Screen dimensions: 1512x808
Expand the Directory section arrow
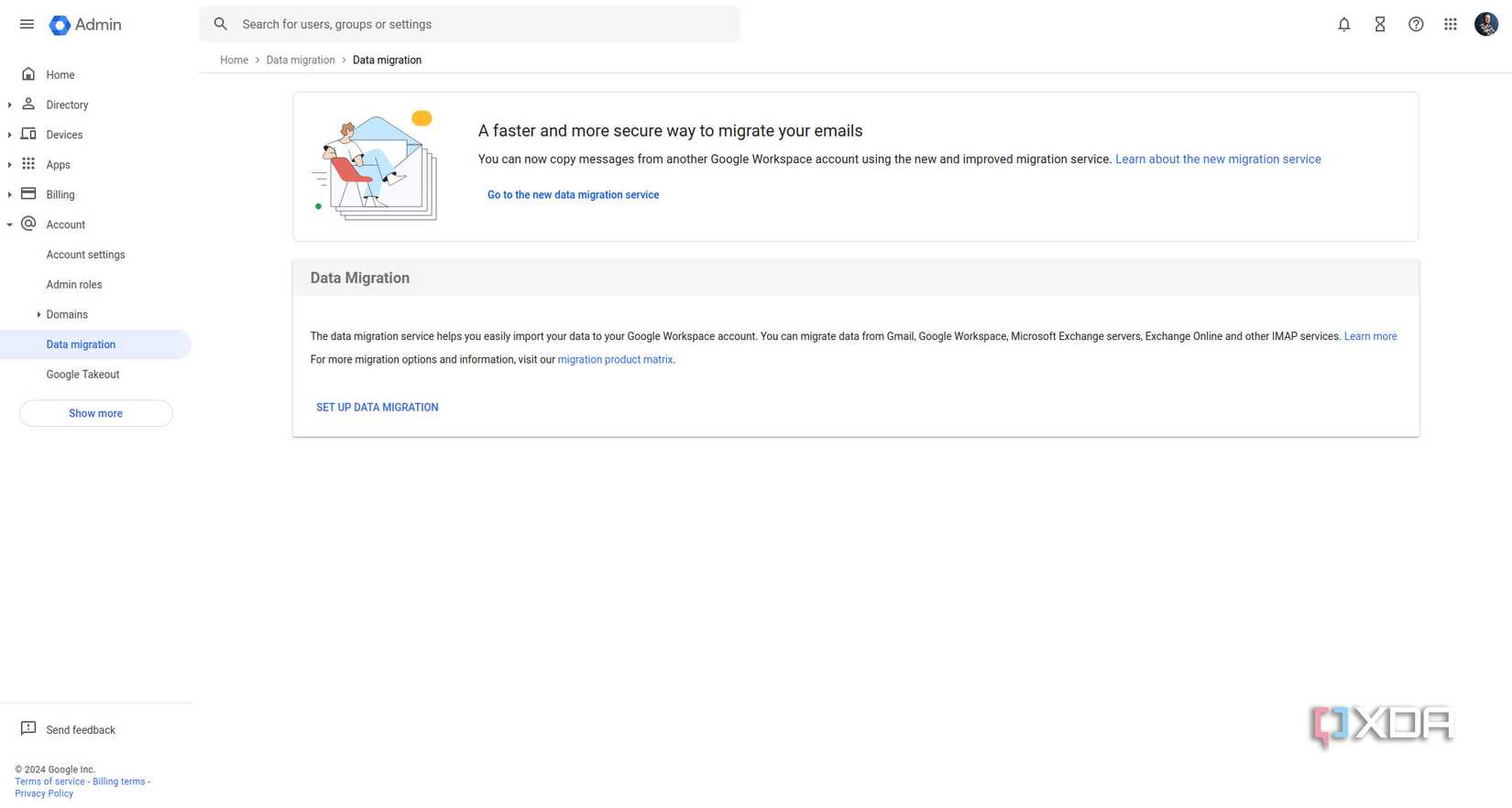(10, 105)
